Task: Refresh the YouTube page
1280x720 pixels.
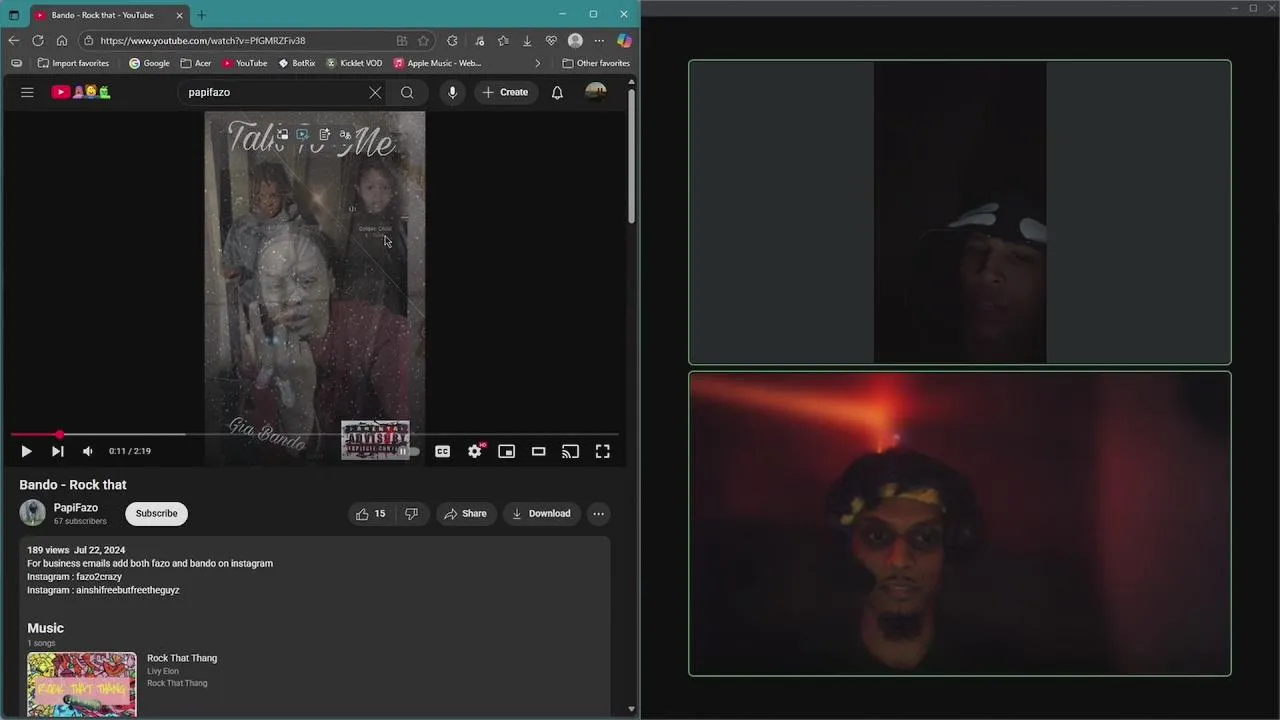Action: [37, 41]
